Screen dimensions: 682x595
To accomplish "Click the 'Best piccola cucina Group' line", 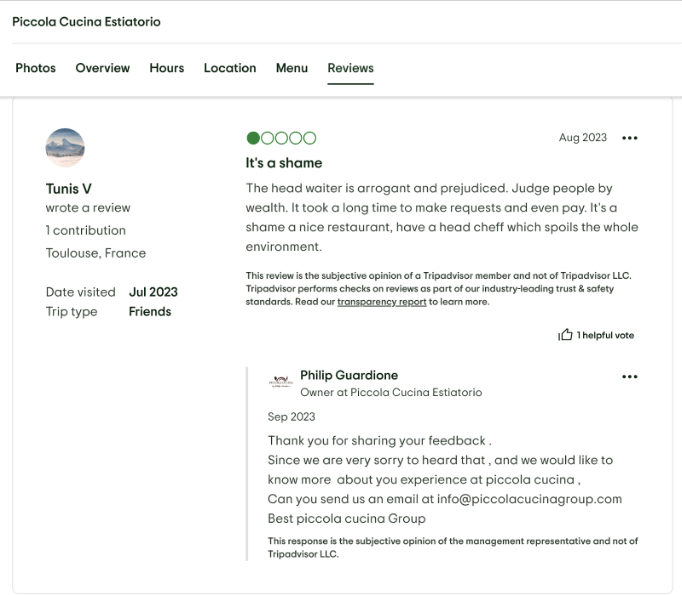I will (x=346, y=519).
